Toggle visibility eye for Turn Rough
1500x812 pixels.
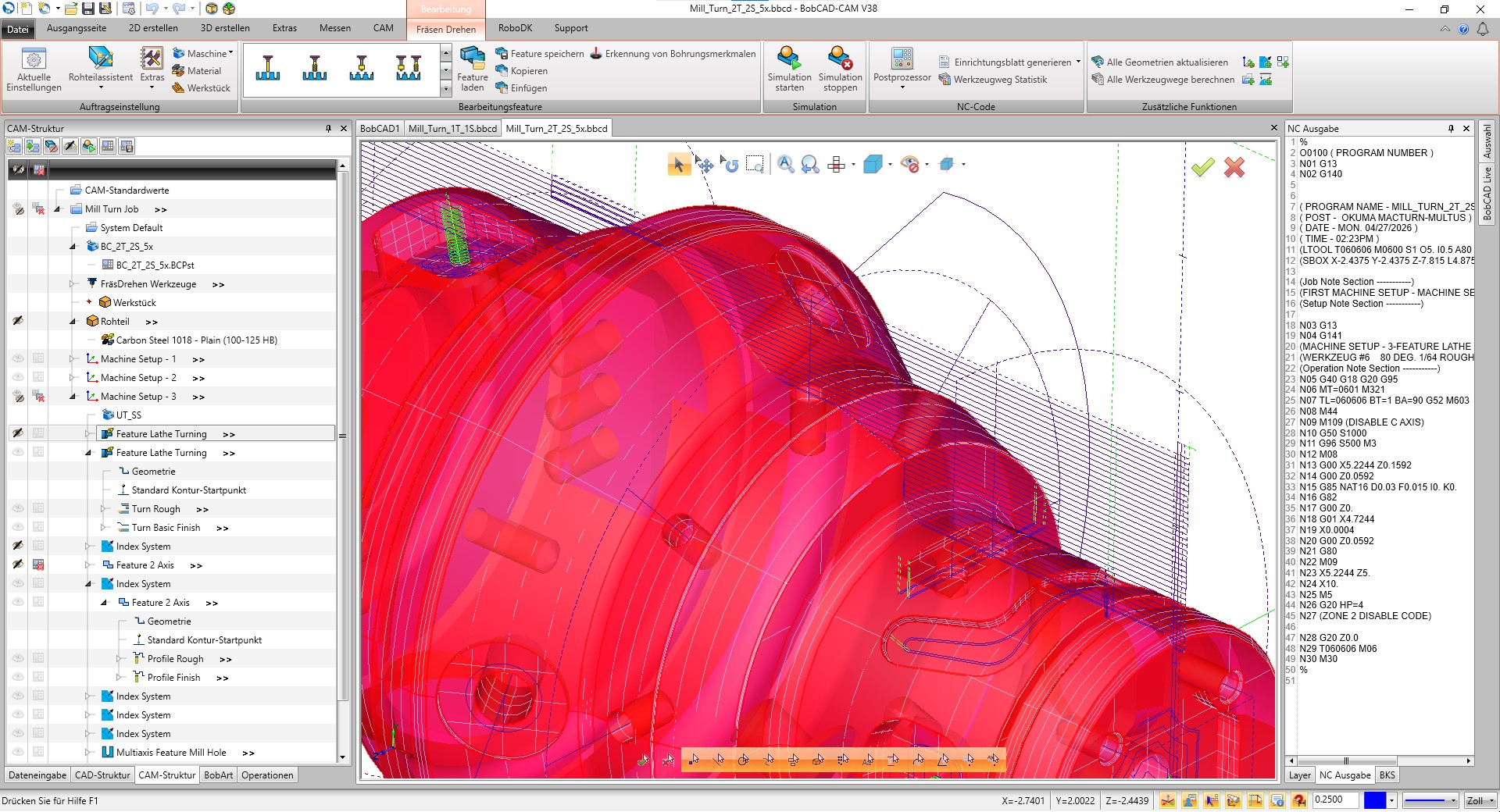(x=17, y=508)
